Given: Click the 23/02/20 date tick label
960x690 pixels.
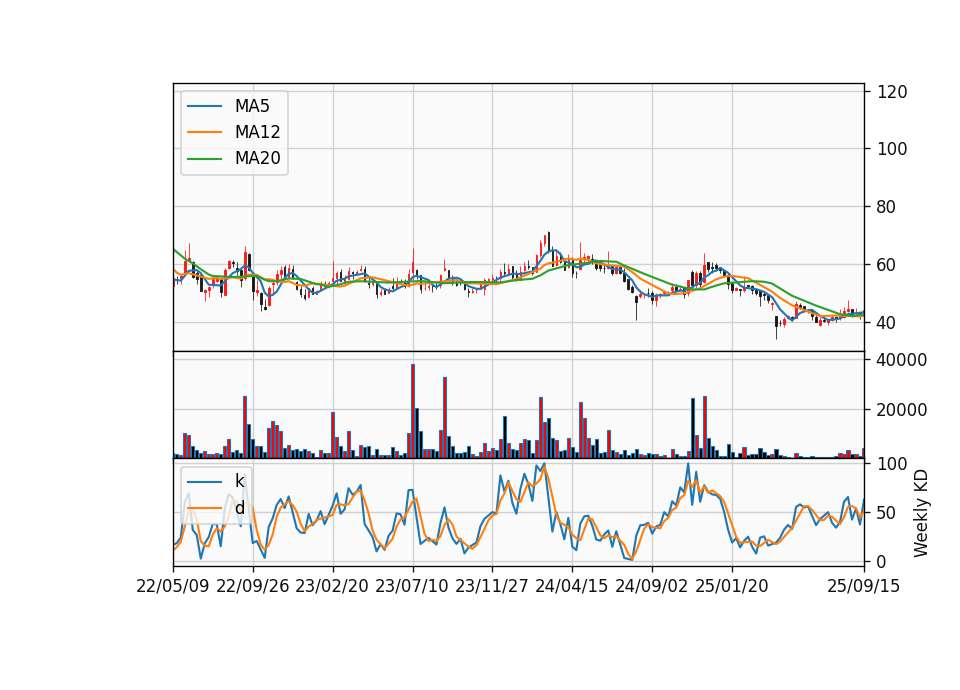Looking at the screenshot, I should point(332,586).
